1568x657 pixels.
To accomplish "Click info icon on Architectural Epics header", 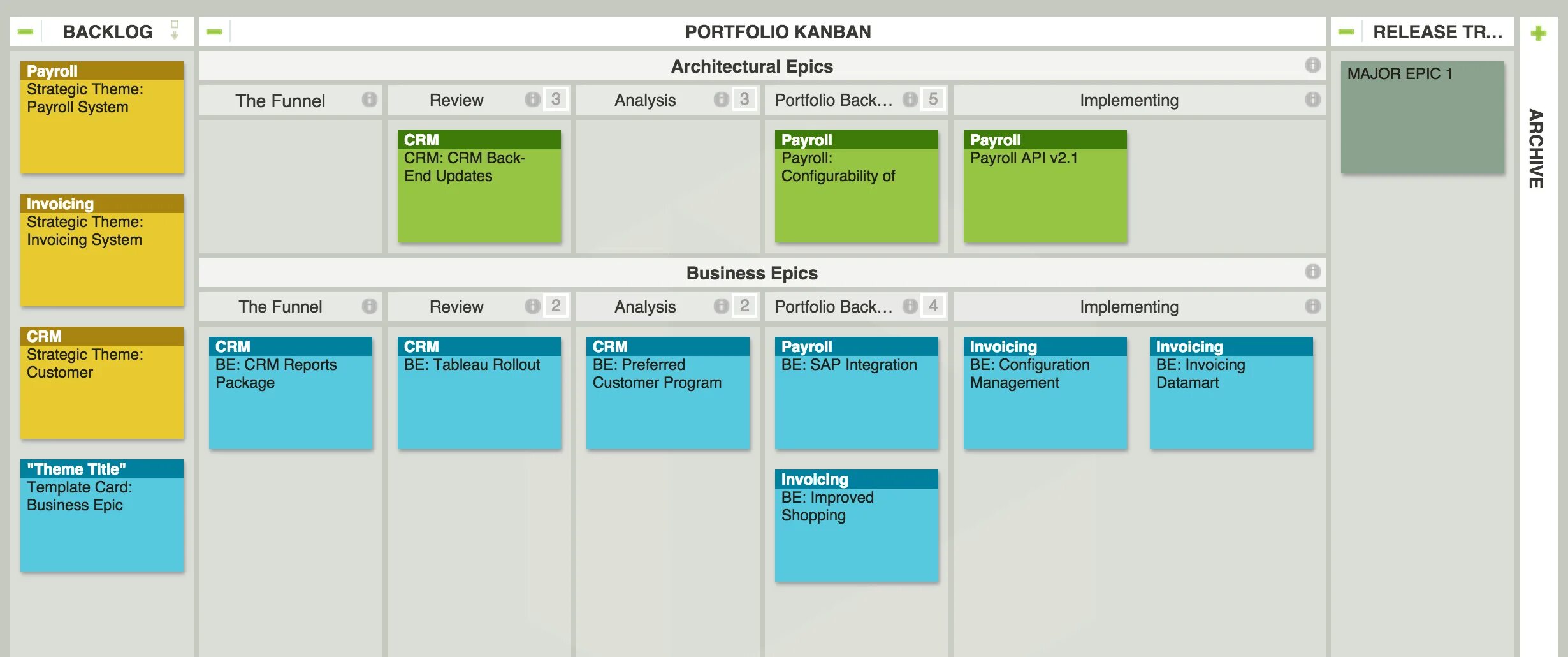I will tap(1312, 65).
